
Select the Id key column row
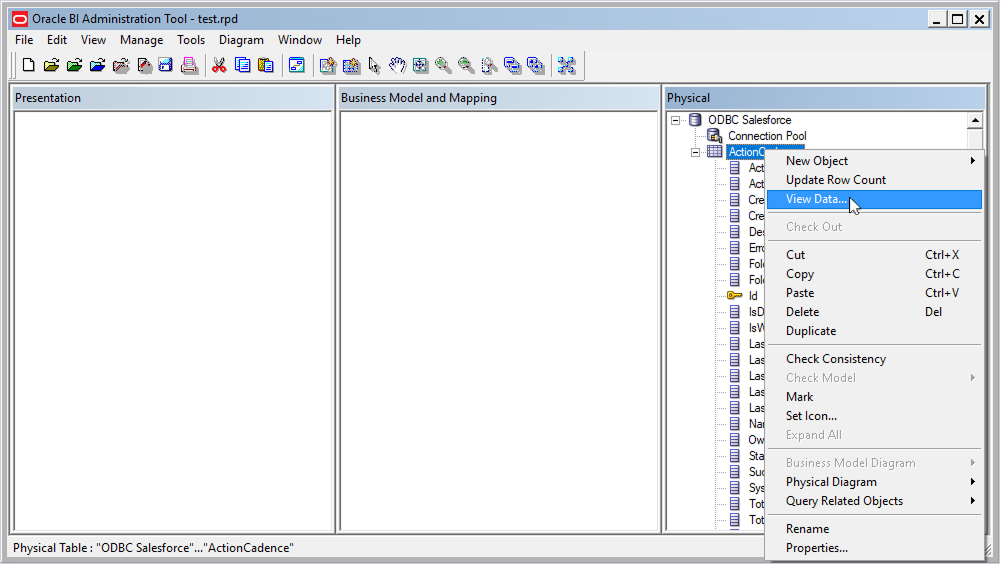[x=753, y=295]
